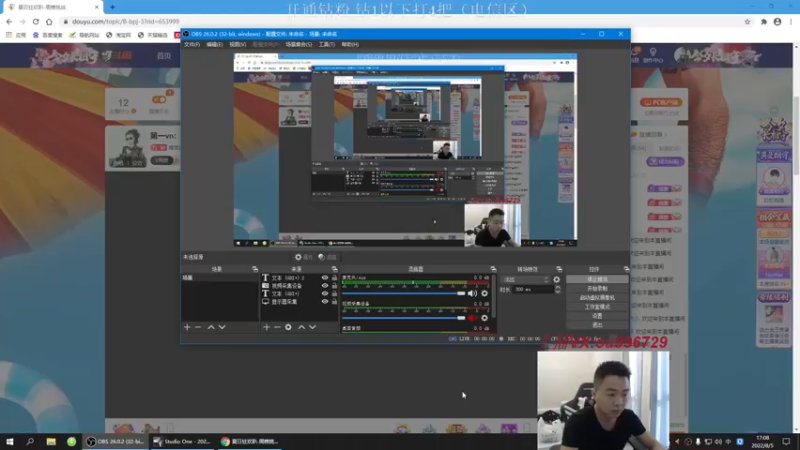Add a new scene with the plus icon
This screenshot has width=800, height=450.
[187, 327]
